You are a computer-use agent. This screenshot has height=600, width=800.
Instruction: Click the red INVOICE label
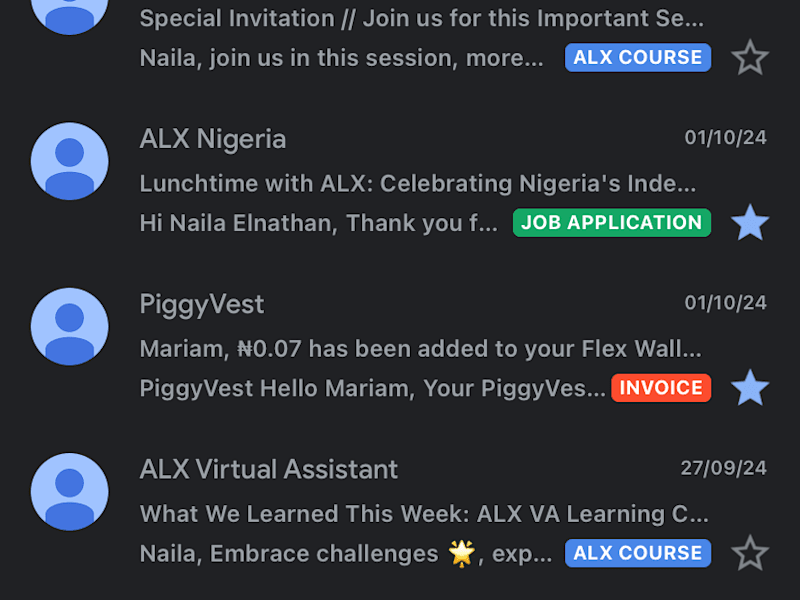(661, 388)
